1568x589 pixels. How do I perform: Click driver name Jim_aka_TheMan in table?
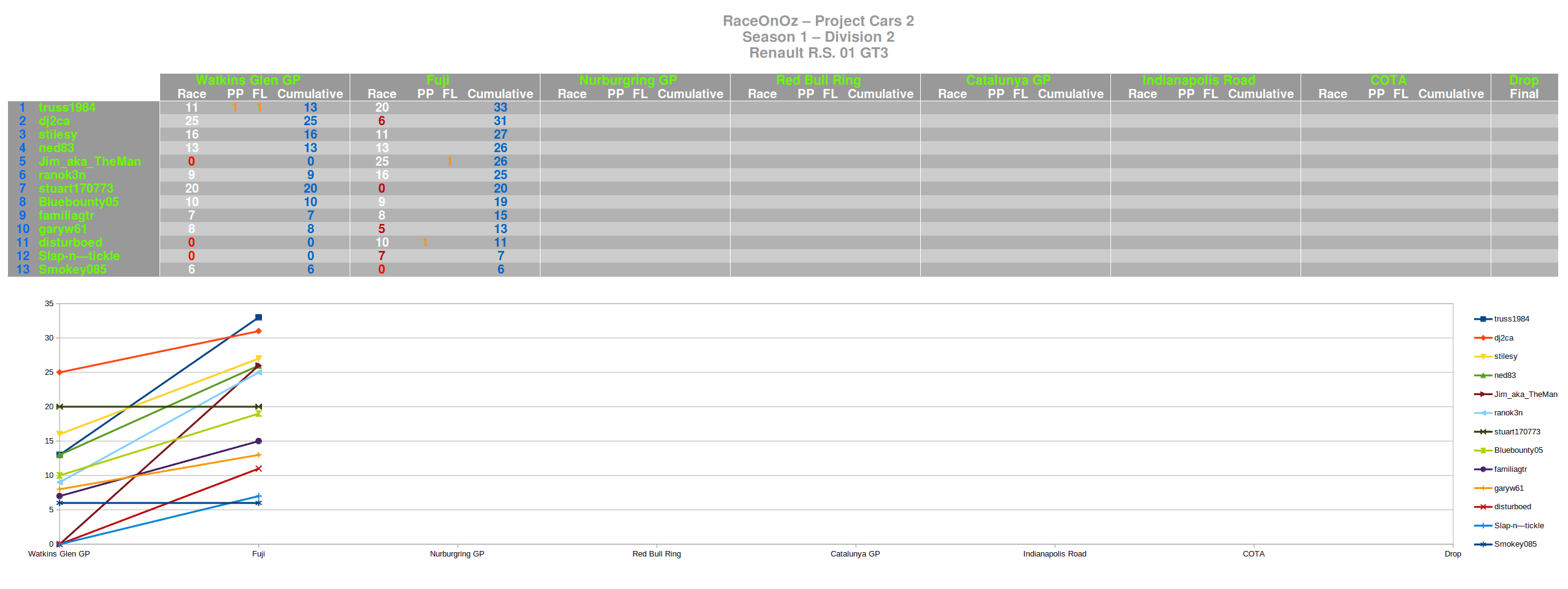pos(90,161)
